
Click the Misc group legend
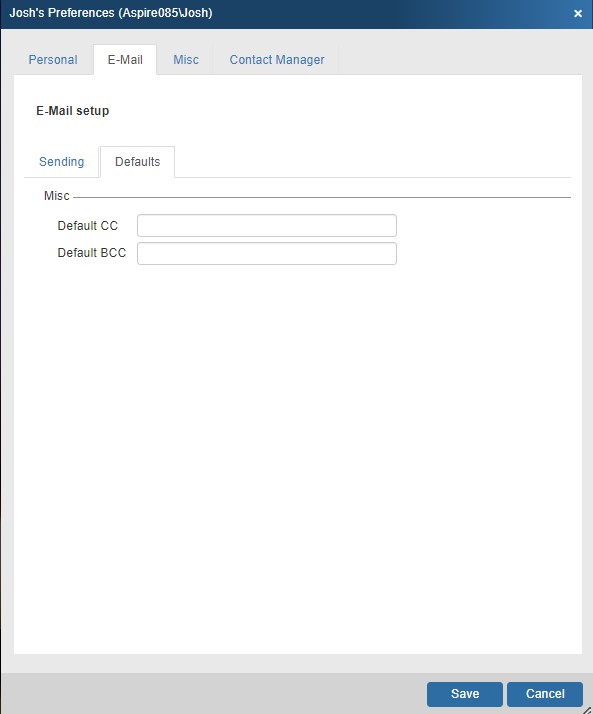[56, 196]
